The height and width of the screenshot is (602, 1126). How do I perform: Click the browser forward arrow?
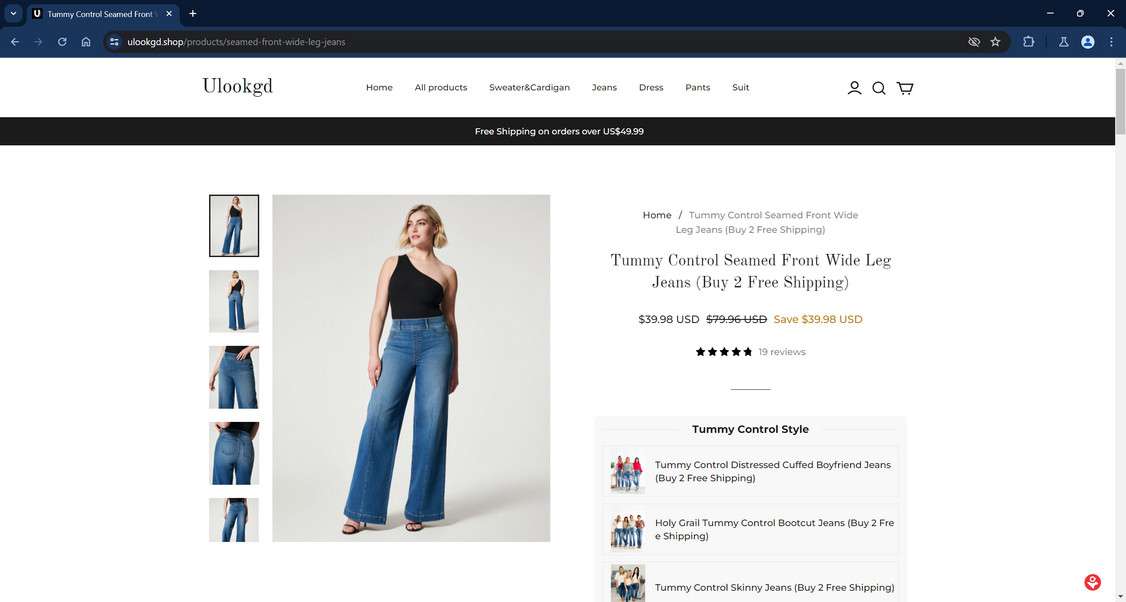click(x=38, y=42)
